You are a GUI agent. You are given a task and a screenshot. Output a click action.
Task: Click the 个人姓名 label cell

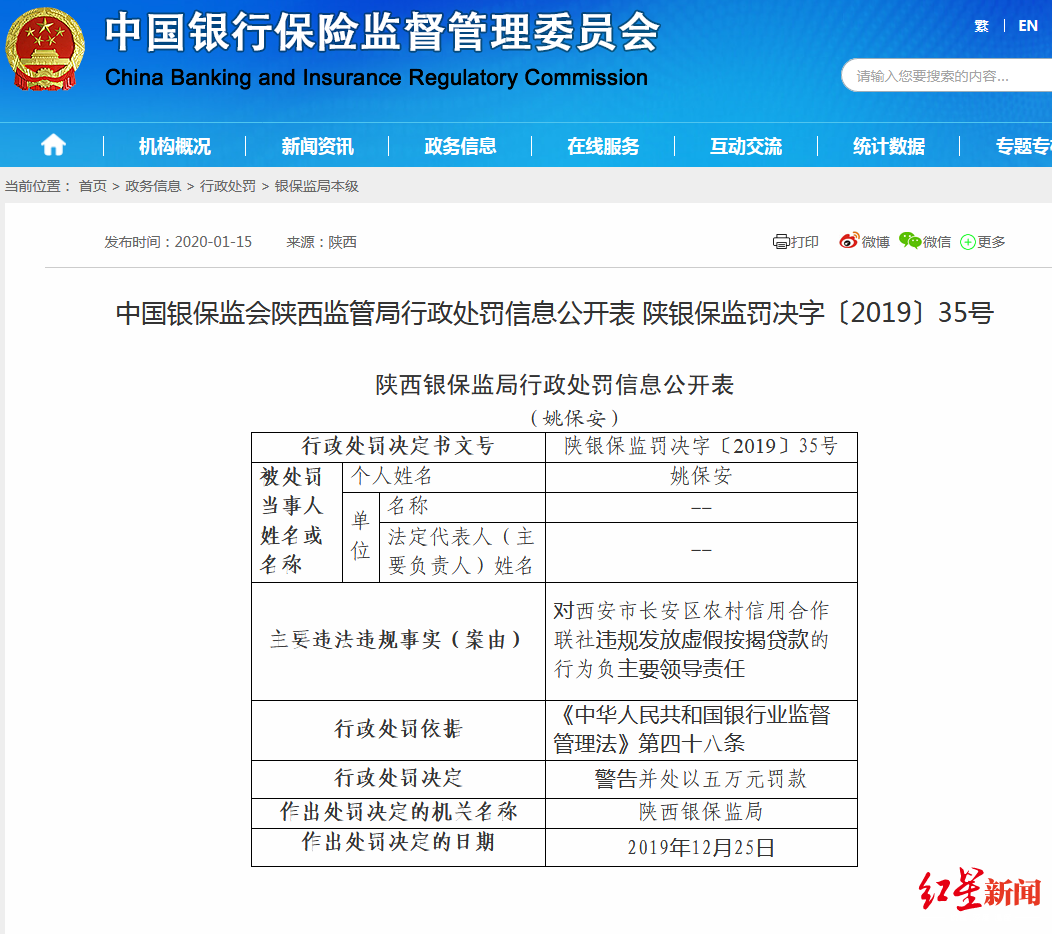[x=443, y=477]
